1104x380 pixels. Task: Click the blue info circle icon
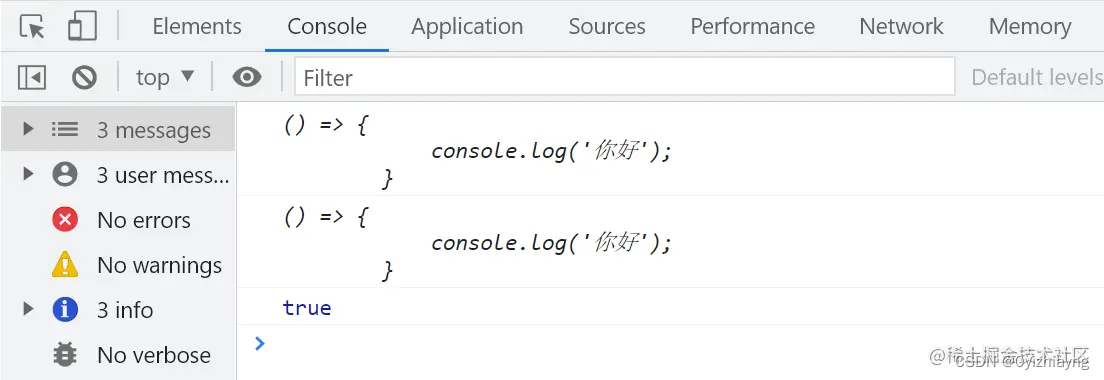point(65,310)
